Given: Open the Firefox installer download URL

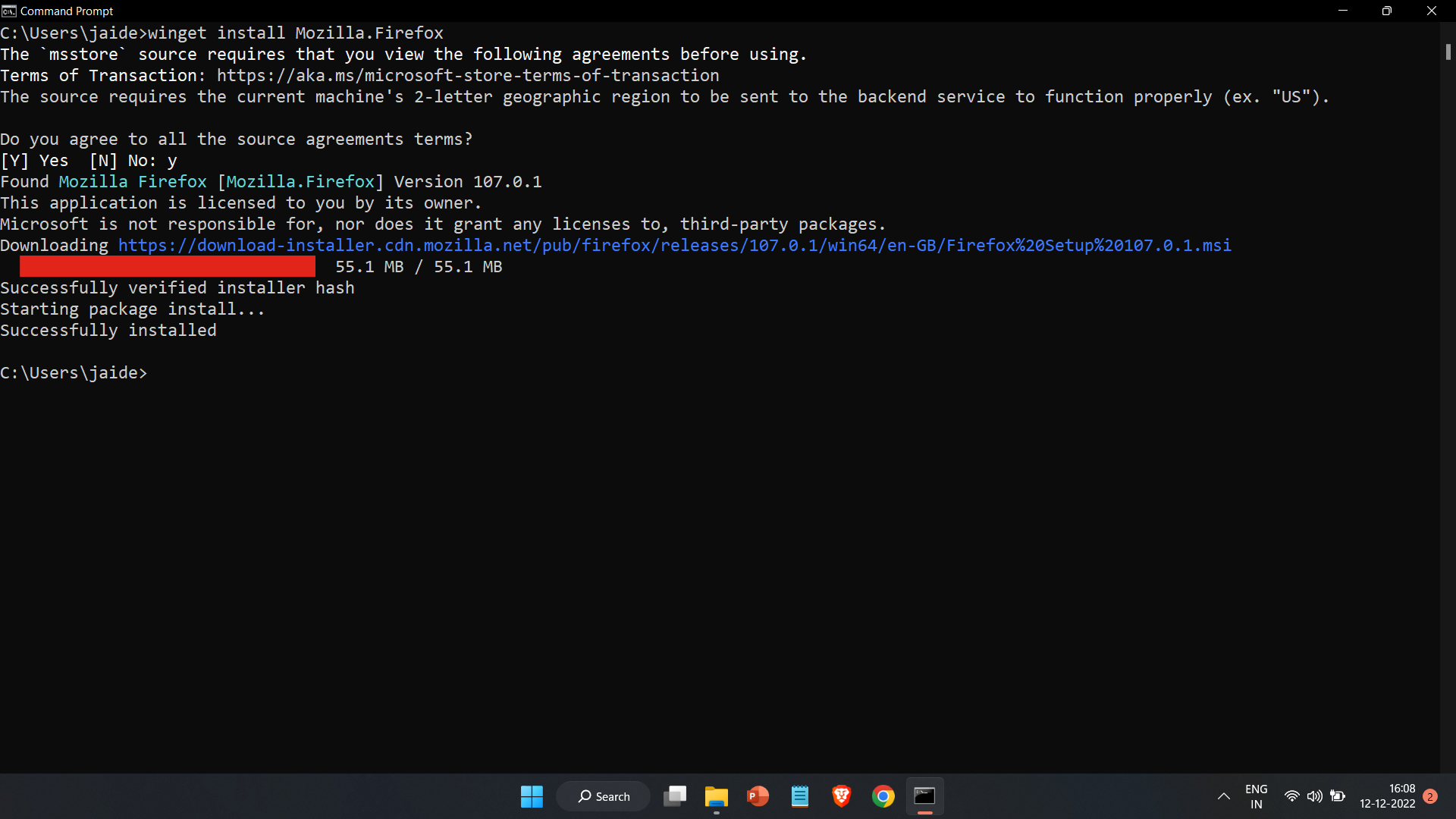Looking at the screenshot, I should coord(675,246).
